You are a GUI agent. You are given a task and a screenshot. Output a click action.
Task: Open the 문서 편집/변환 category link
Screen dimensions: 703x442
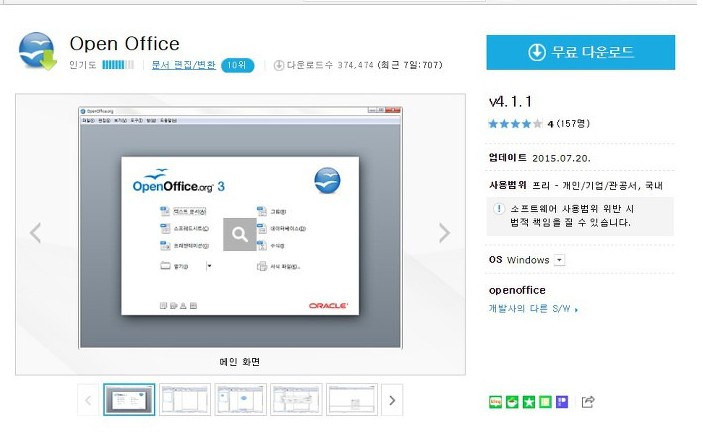pyautogui.click(x=183, y=65)
